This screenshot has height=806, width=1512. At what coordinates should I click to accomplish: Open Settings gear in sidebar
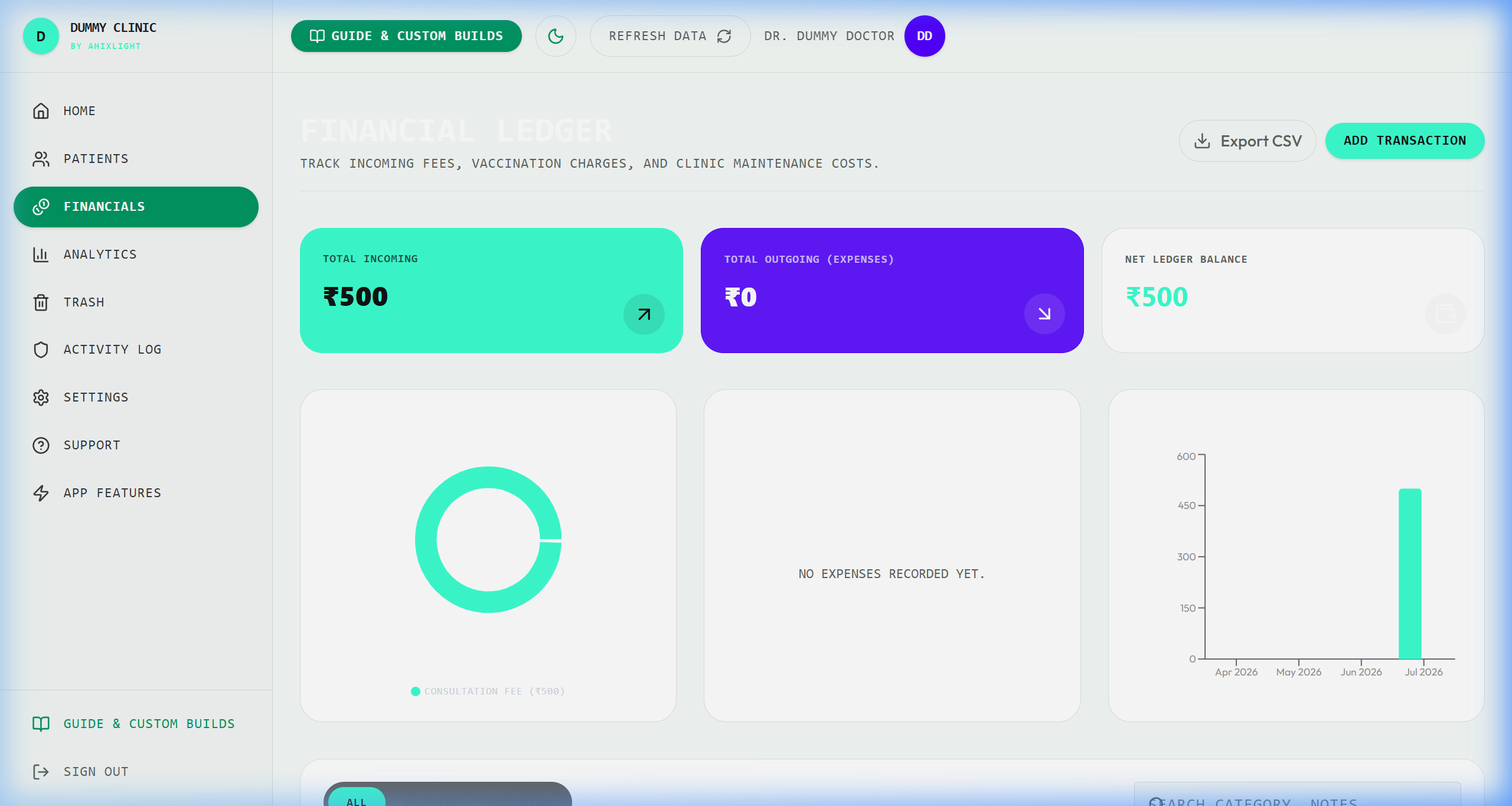tap(41, 397)
